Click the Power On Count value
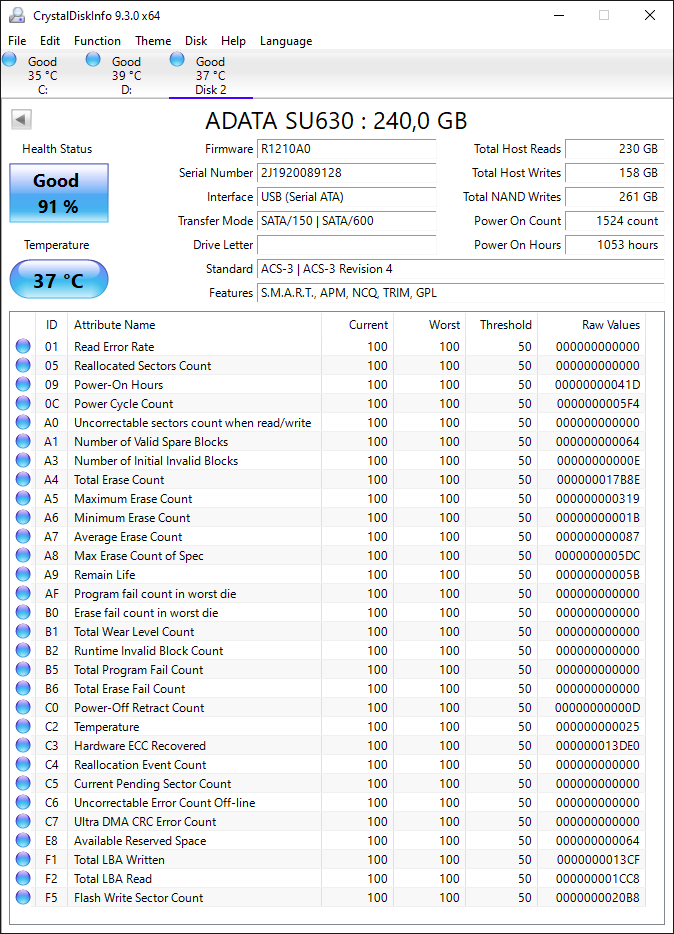The image size is (674, 934). click(x=614, y=220)
